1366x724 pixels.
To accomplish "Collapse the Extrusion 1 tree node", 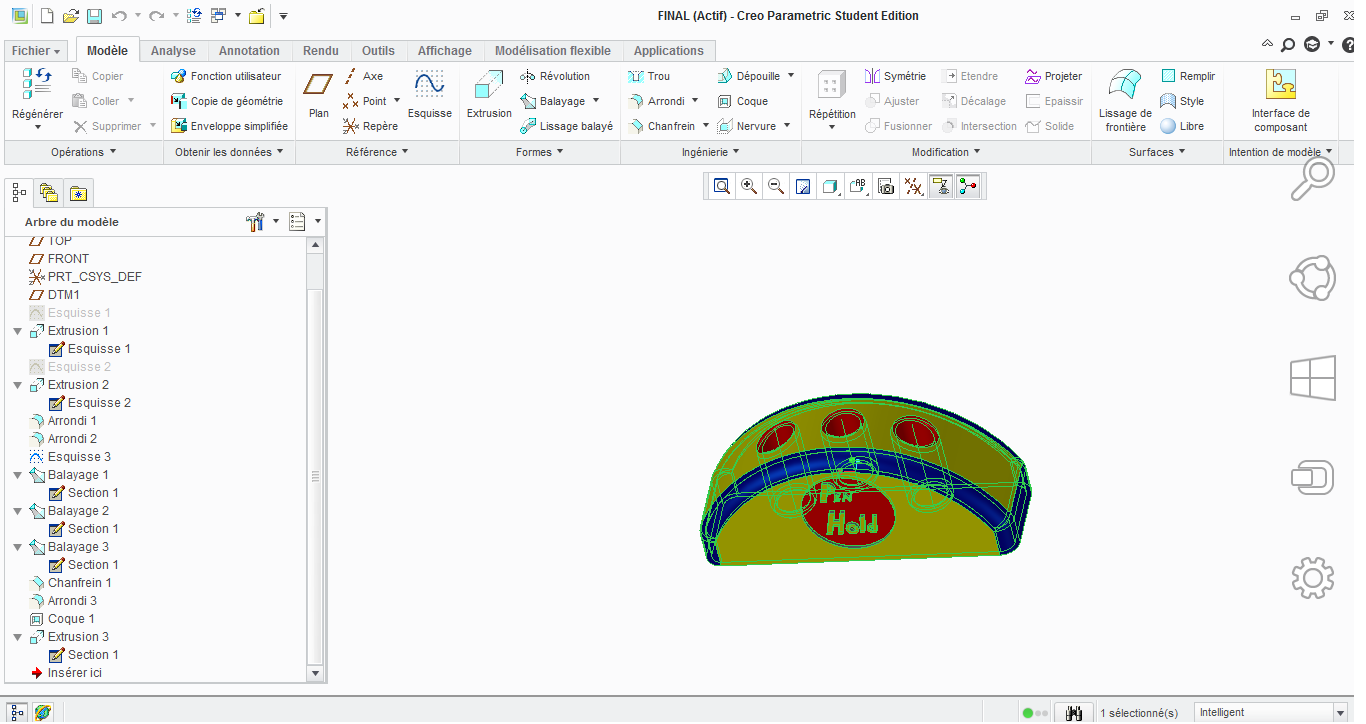I will pyautogui.click(x=18, y=331).
